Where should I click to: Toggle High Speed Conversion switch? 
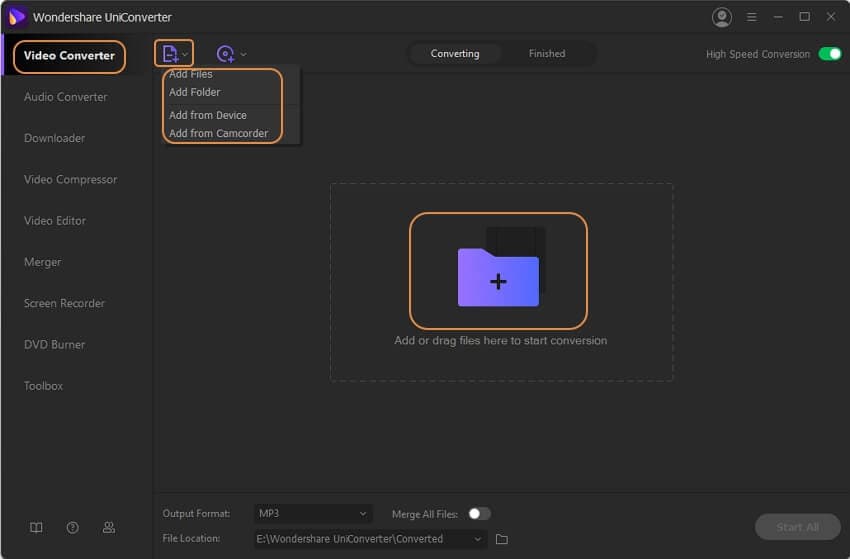829,54
